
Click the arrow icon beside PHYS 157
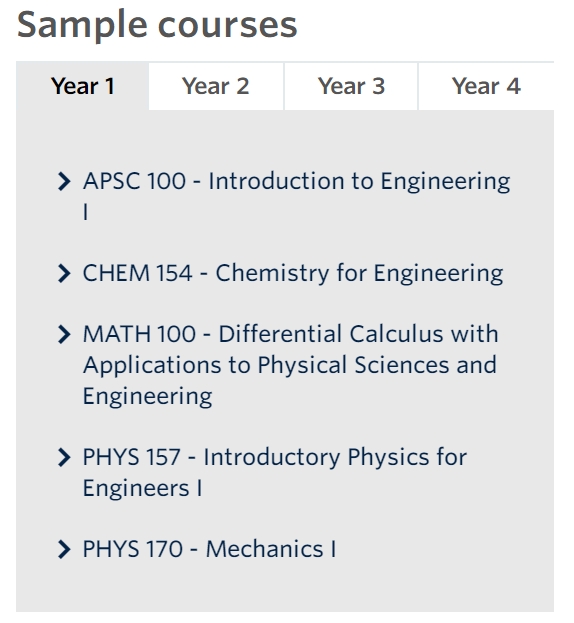pos(64,457)
